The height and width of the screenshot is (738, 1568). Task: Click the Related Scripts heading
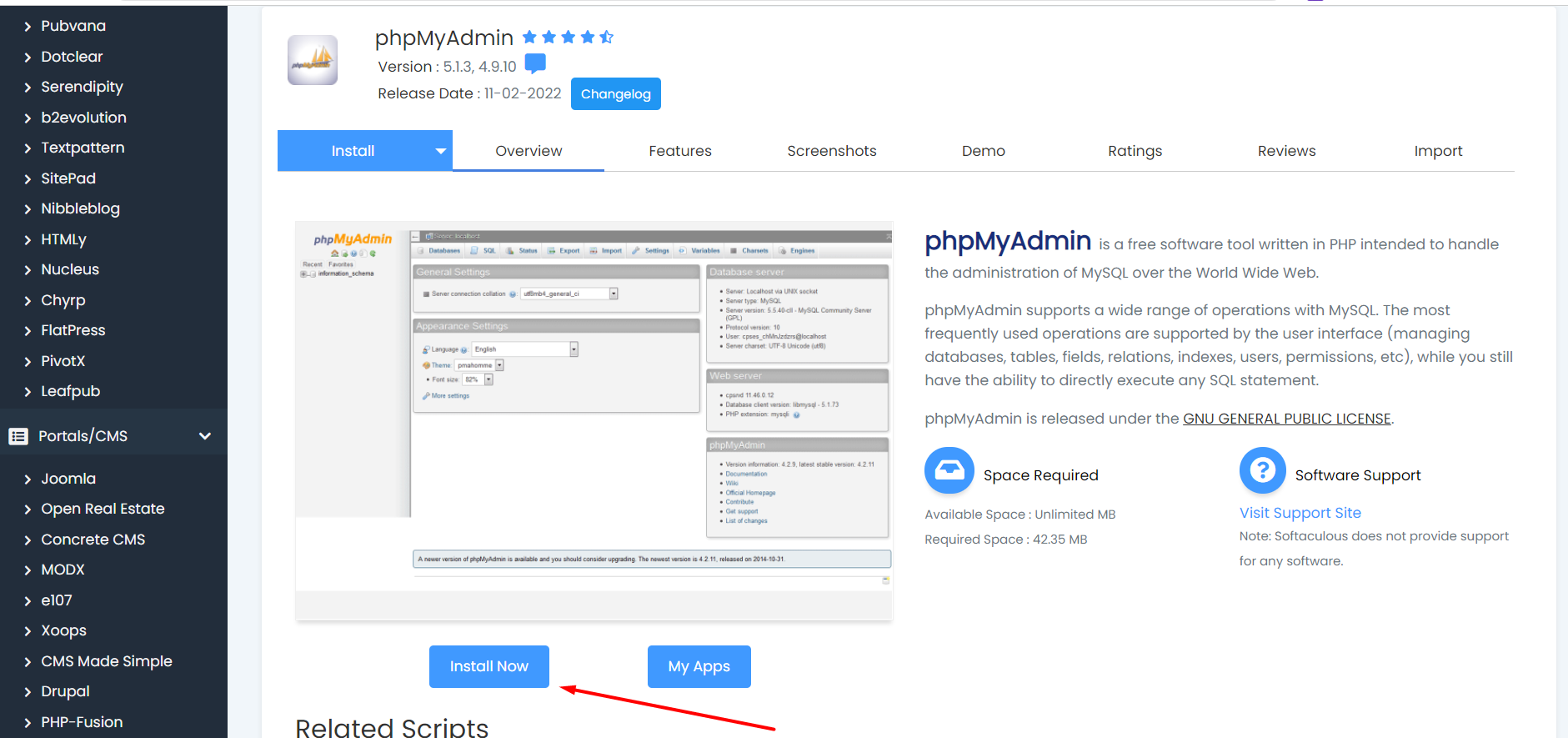click(392, 727)
